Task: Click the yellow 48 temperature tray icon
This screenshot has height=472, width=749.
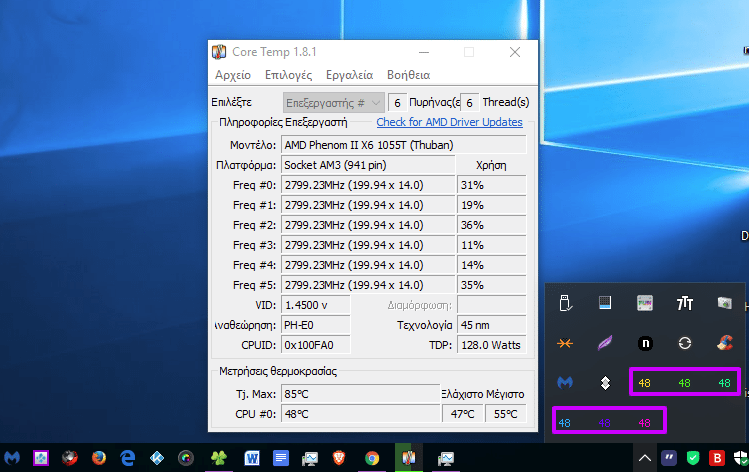Action: (x=644, y=383)
